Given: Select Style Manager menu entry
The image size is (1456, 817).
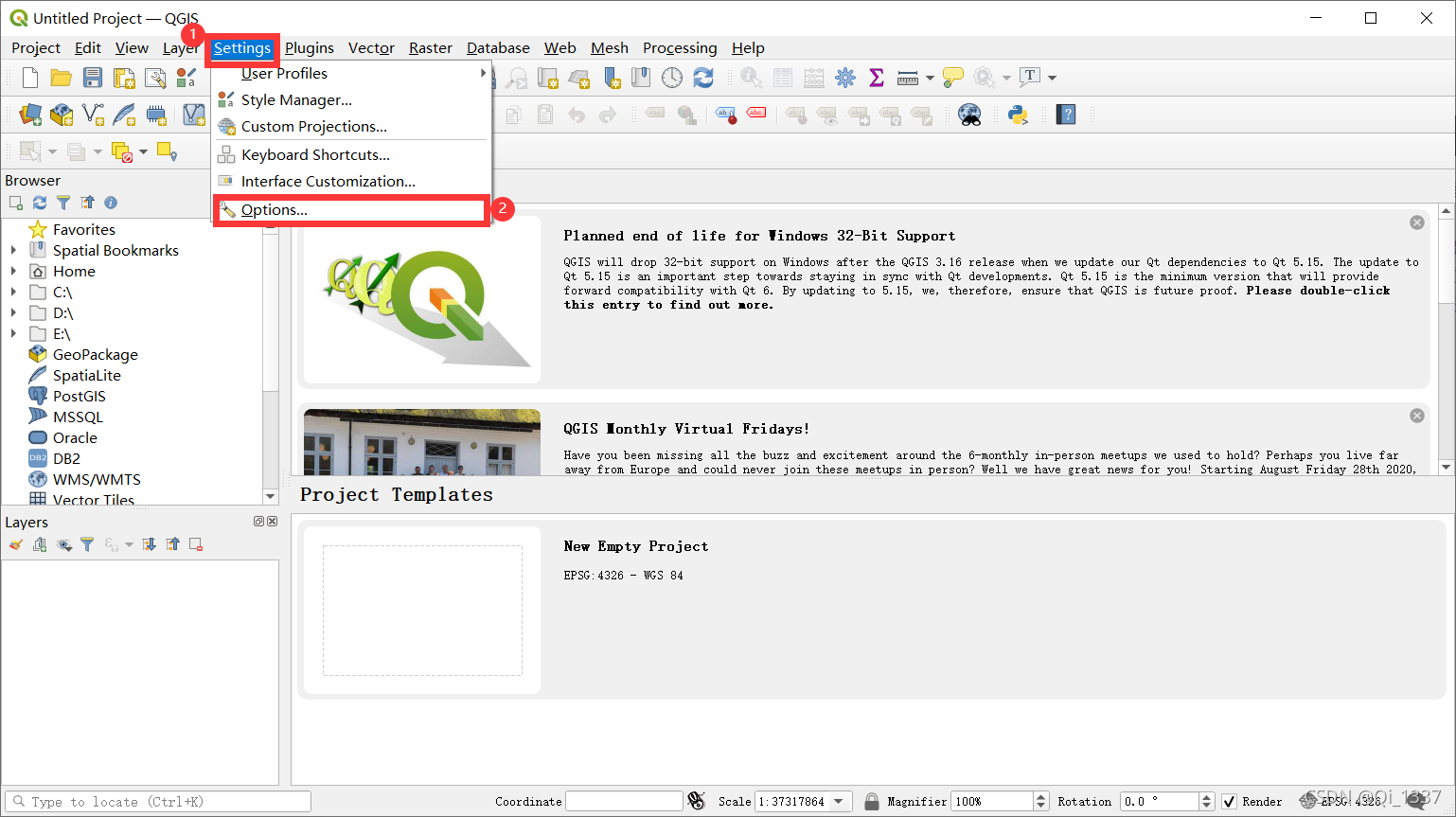Looking at the screenshot, I should pos(352,99).
